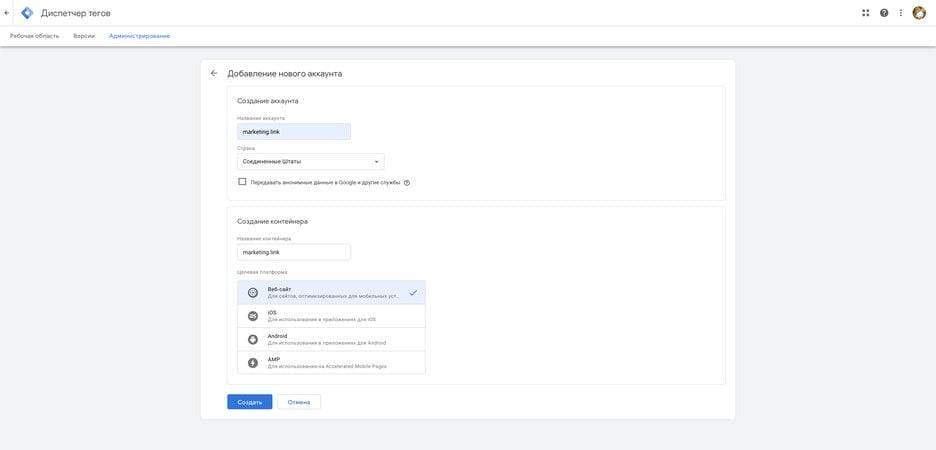Click the Веб-сайт platform globe icon
This screenshot has width=936, height=450.
coord(253,292)
